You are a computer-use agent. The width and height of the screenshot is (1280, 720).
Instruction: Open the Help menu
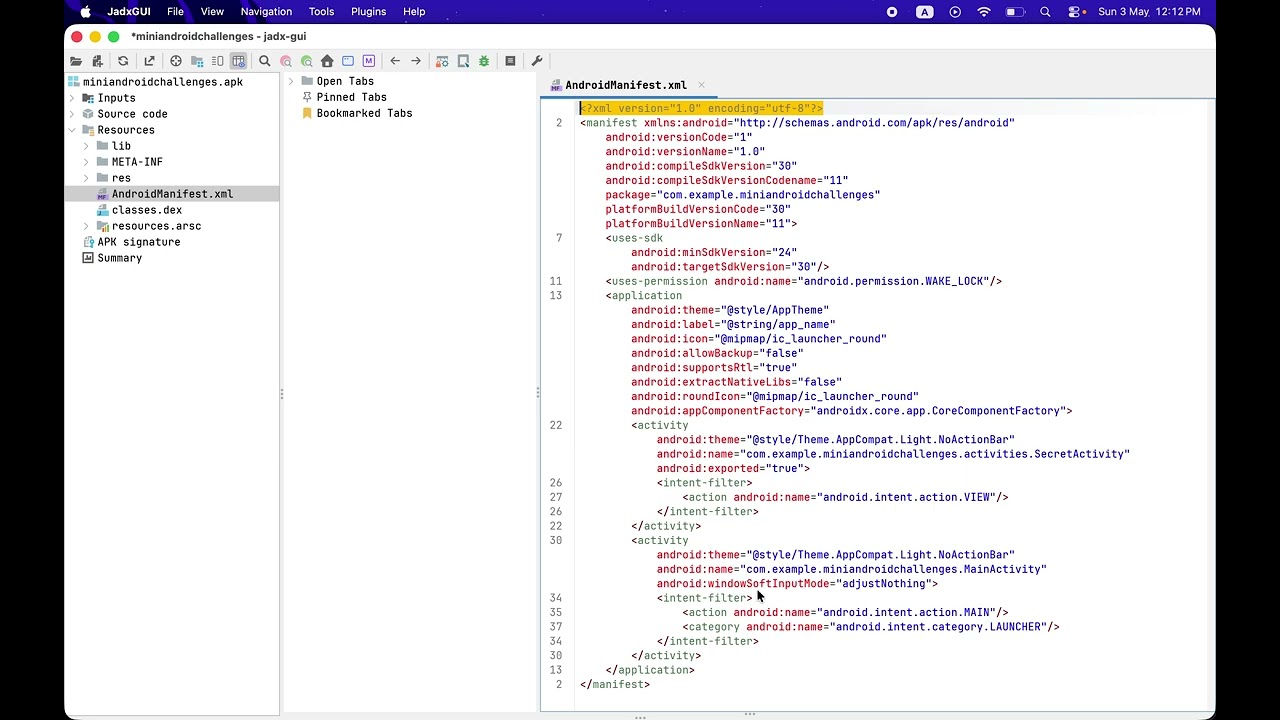pos(414,12)
